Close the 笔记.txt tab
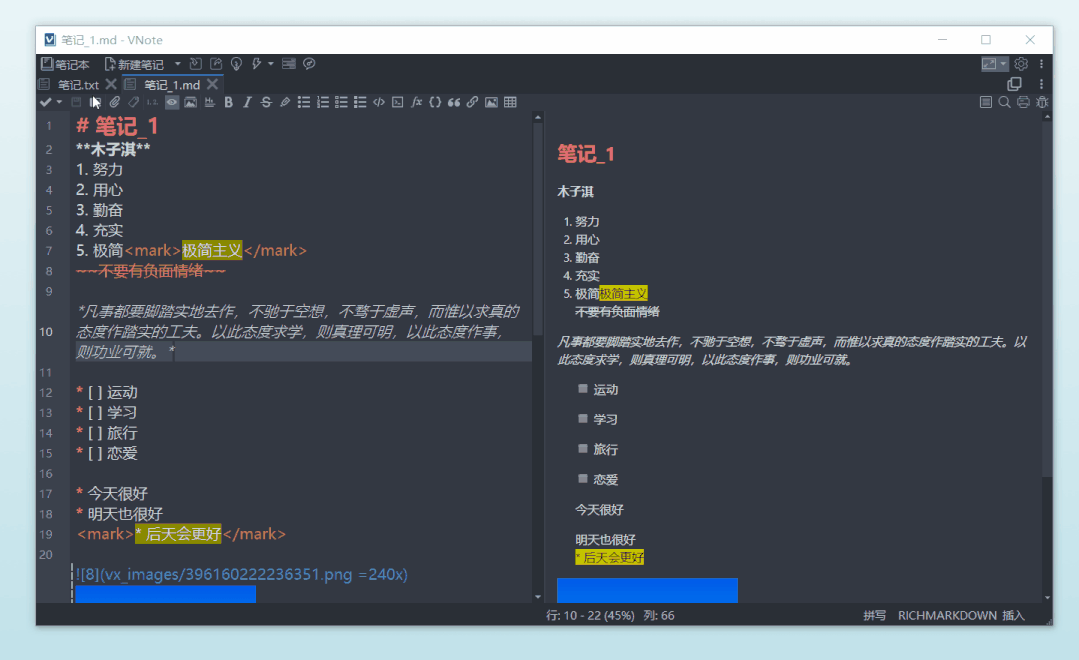Screen dimensions: 1079x660 111,85
